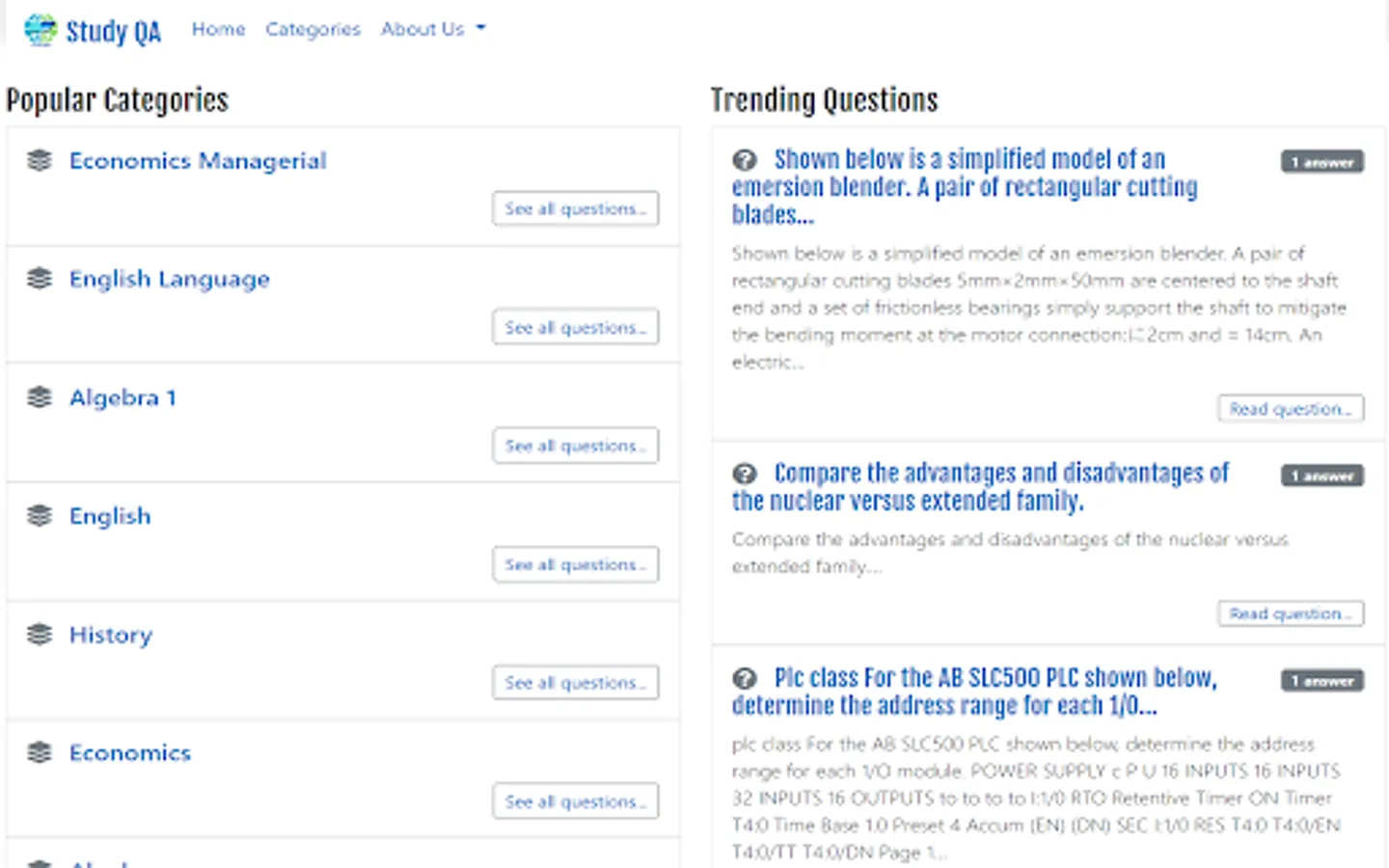Click the question mark icon for the Plc class question
Image resolution: width=1389 pixels, height=868 pixels.
pos(744,679)
